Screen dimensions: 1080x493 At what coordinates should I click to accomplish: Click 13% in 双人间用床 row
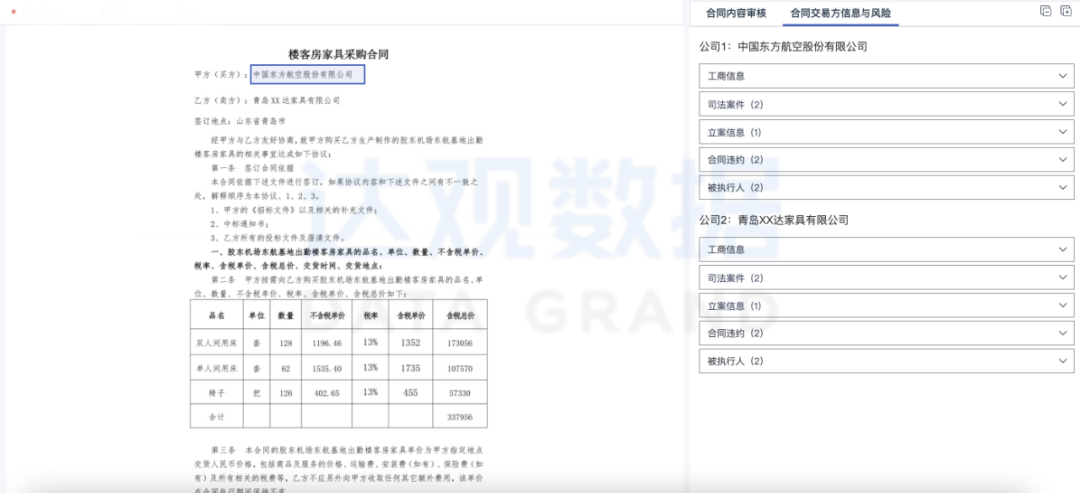[x=371, y=341]
